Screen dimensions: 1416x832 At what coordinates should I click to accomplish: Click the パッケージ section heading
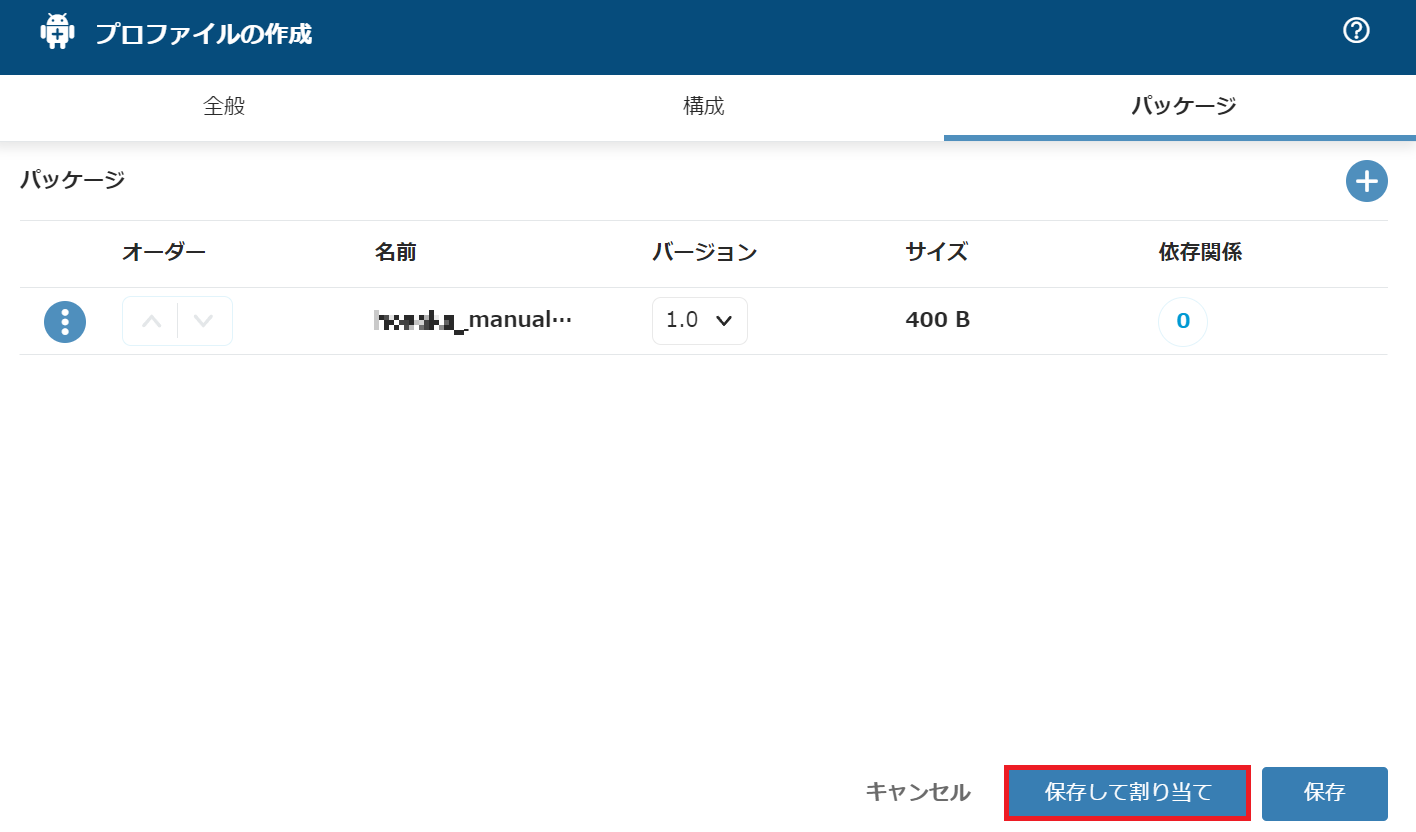click(x=73, y=180)
